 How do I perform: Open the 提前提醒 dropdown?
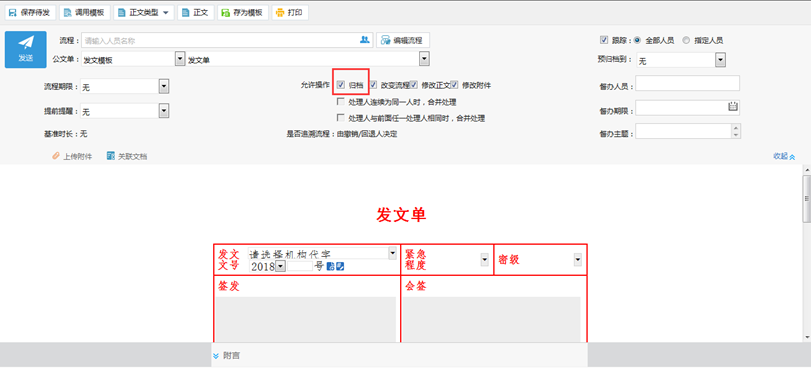163,111
